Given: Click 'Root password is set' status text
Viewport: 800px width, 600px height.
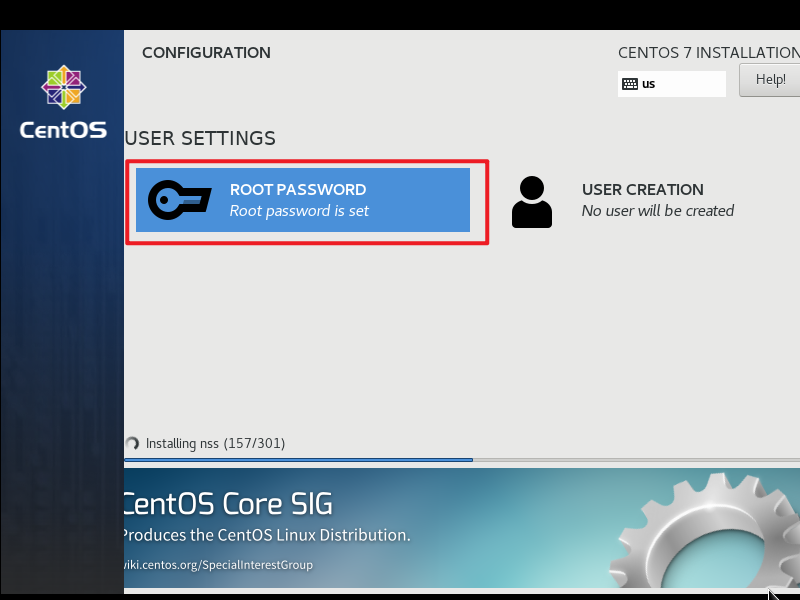Looking at the screenshot, I should pos(299,211).
